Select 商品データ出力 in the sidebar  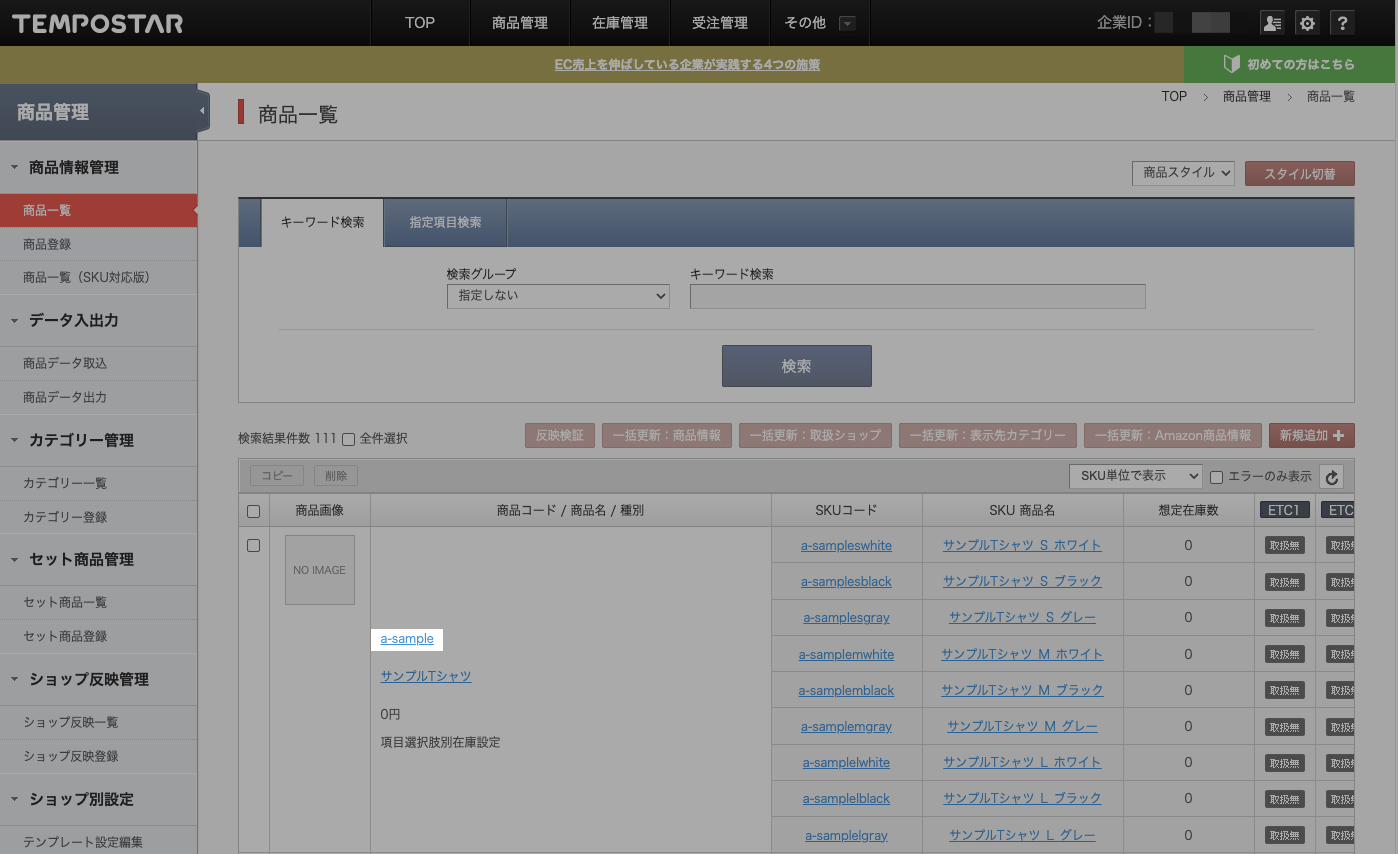(98, 397)
